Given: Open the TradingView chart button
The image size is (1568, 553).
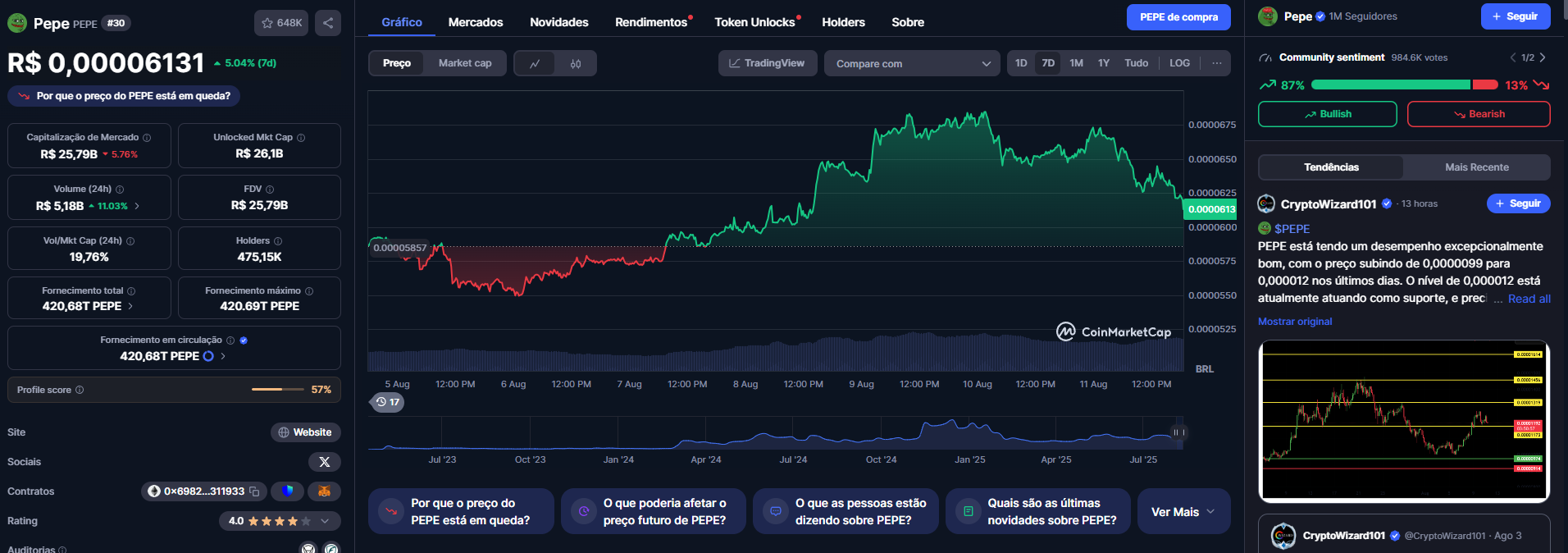Looking at the screenshot, I should (x=768, y=63).
